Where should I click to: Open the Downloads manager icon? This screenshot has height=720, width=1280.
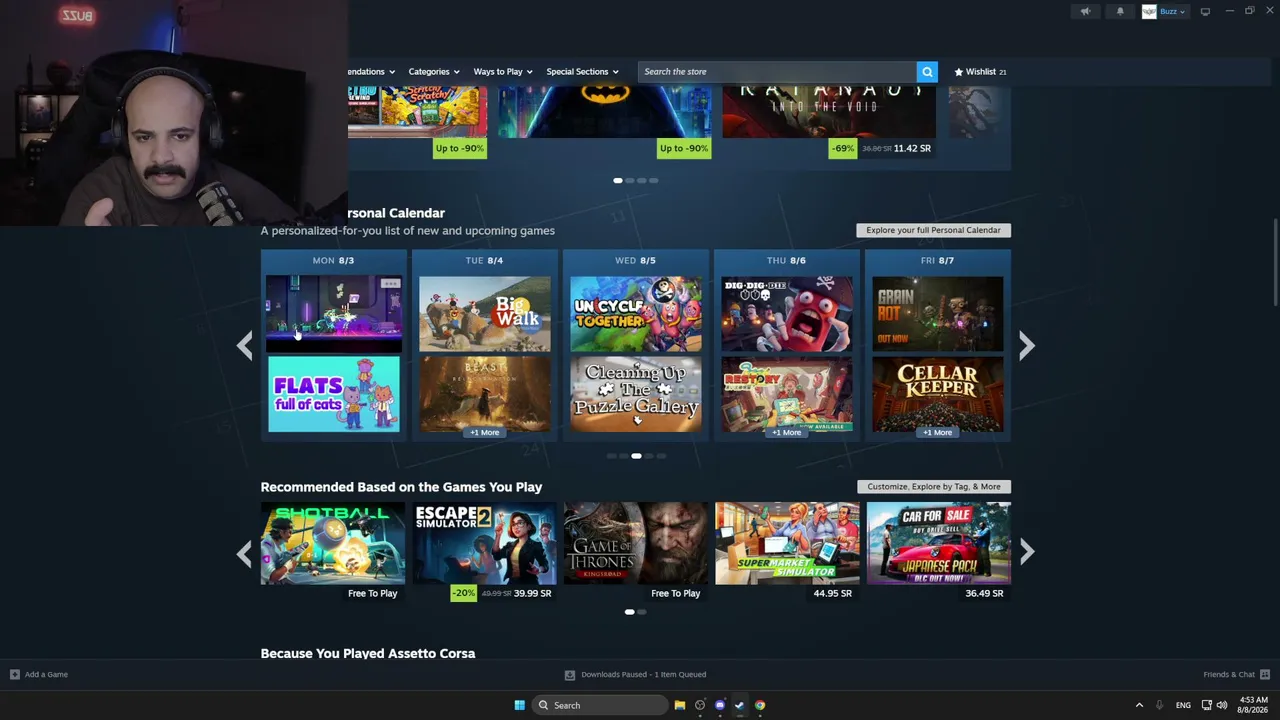(569, 674)
